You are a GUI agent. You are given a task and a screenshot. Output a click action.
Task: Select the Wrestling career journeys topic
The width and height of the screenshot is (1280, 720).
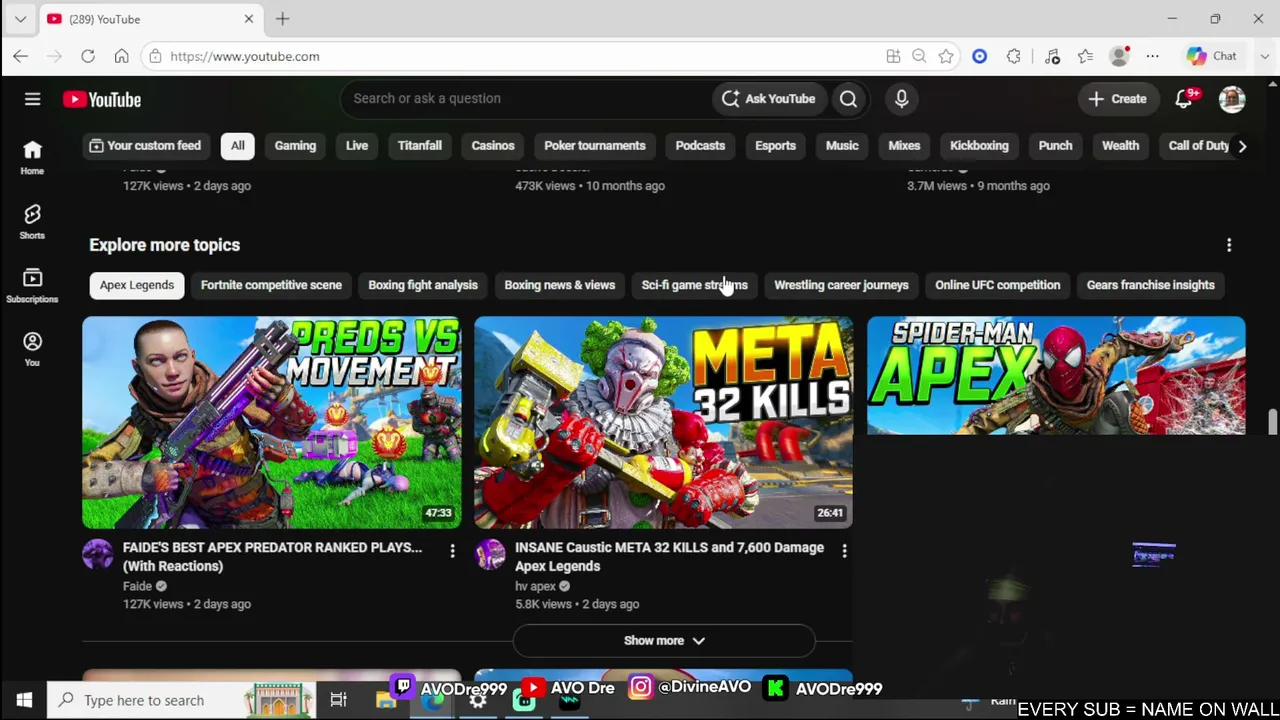[841, 285]
